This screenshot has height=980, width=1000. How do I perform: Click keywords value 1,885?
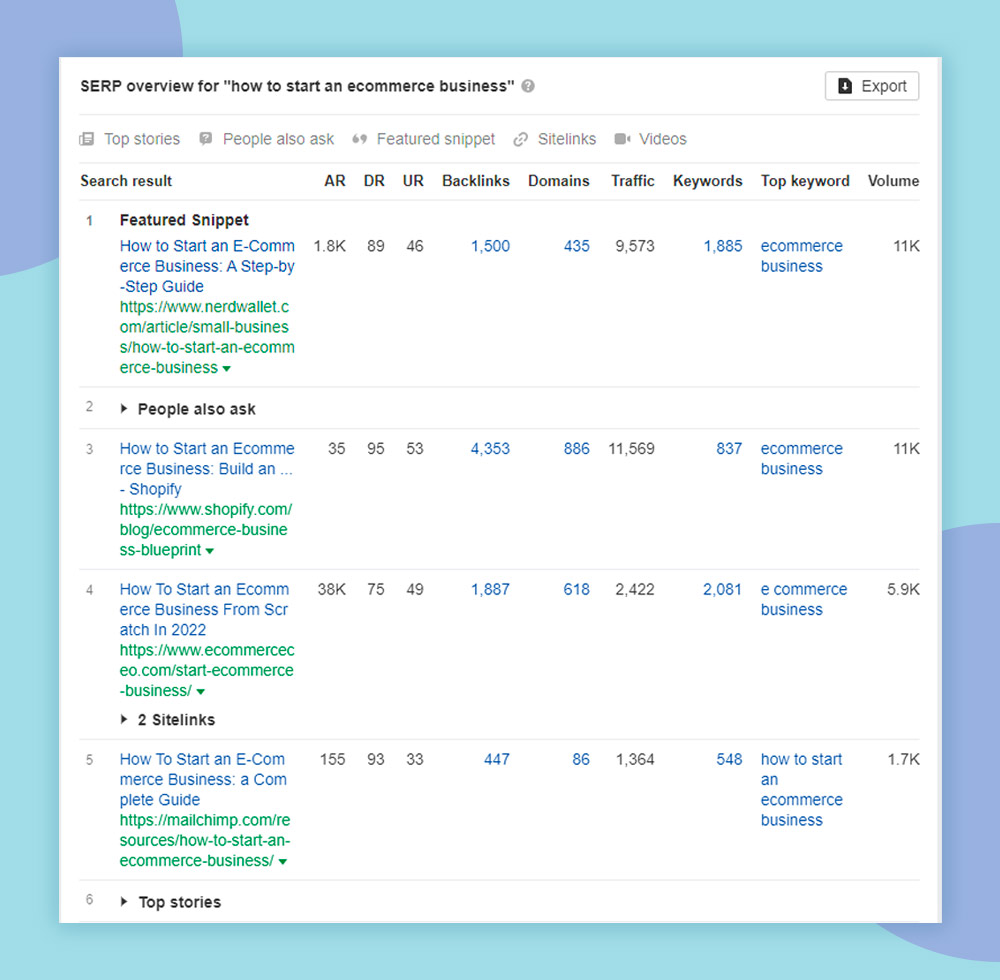[x=723, y=246]
